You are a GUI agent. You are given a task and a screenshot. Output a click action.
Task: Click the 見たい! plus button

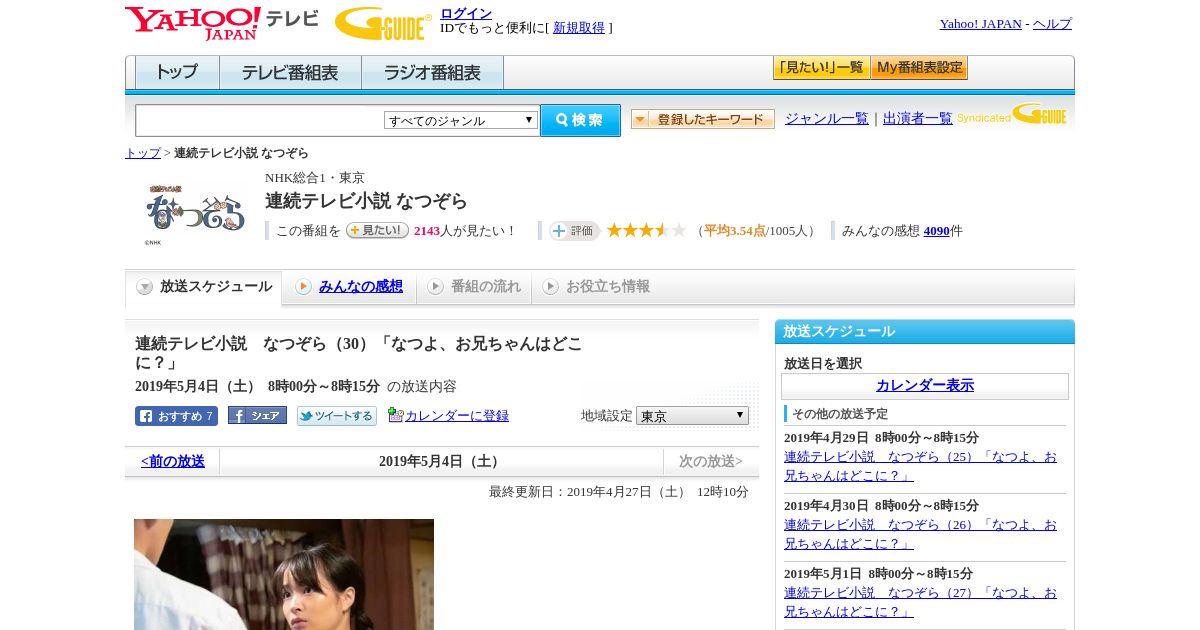tap(377, 230)
